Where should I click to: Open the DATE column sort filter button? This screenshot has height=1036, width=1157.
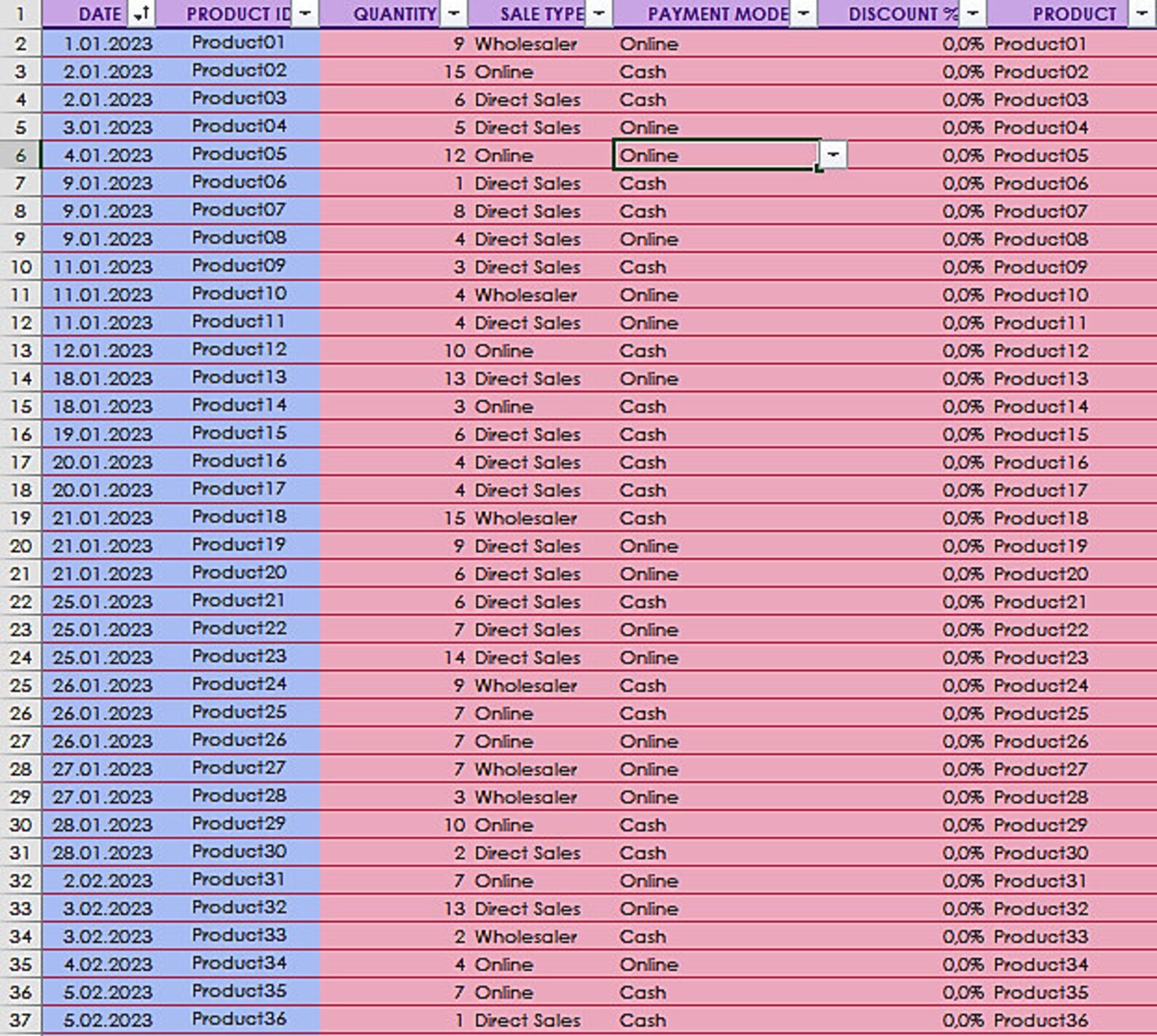[x=141, y=13]
